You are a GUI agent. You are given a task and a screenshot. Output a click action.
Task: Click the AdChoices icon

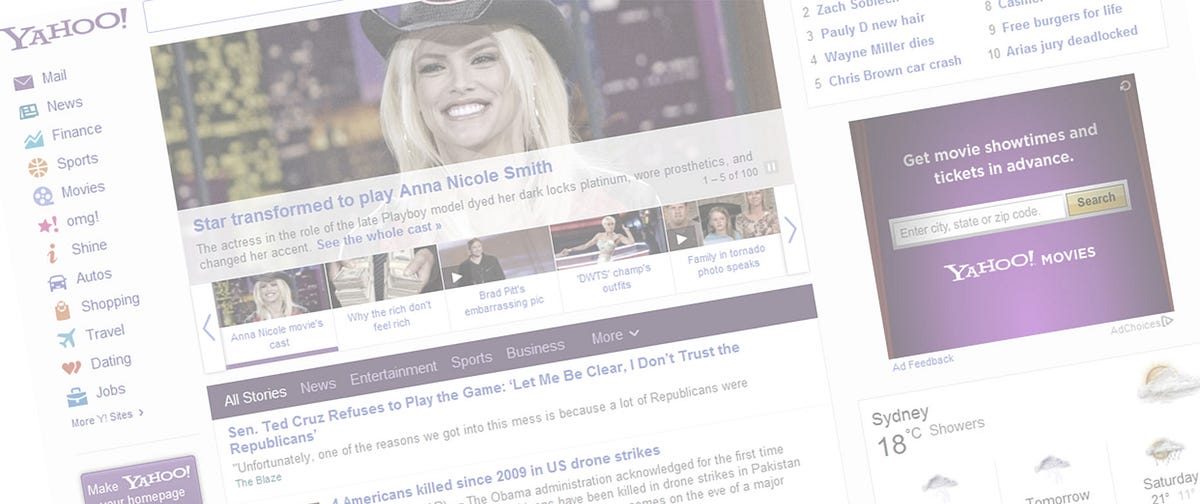point(1167,321)
